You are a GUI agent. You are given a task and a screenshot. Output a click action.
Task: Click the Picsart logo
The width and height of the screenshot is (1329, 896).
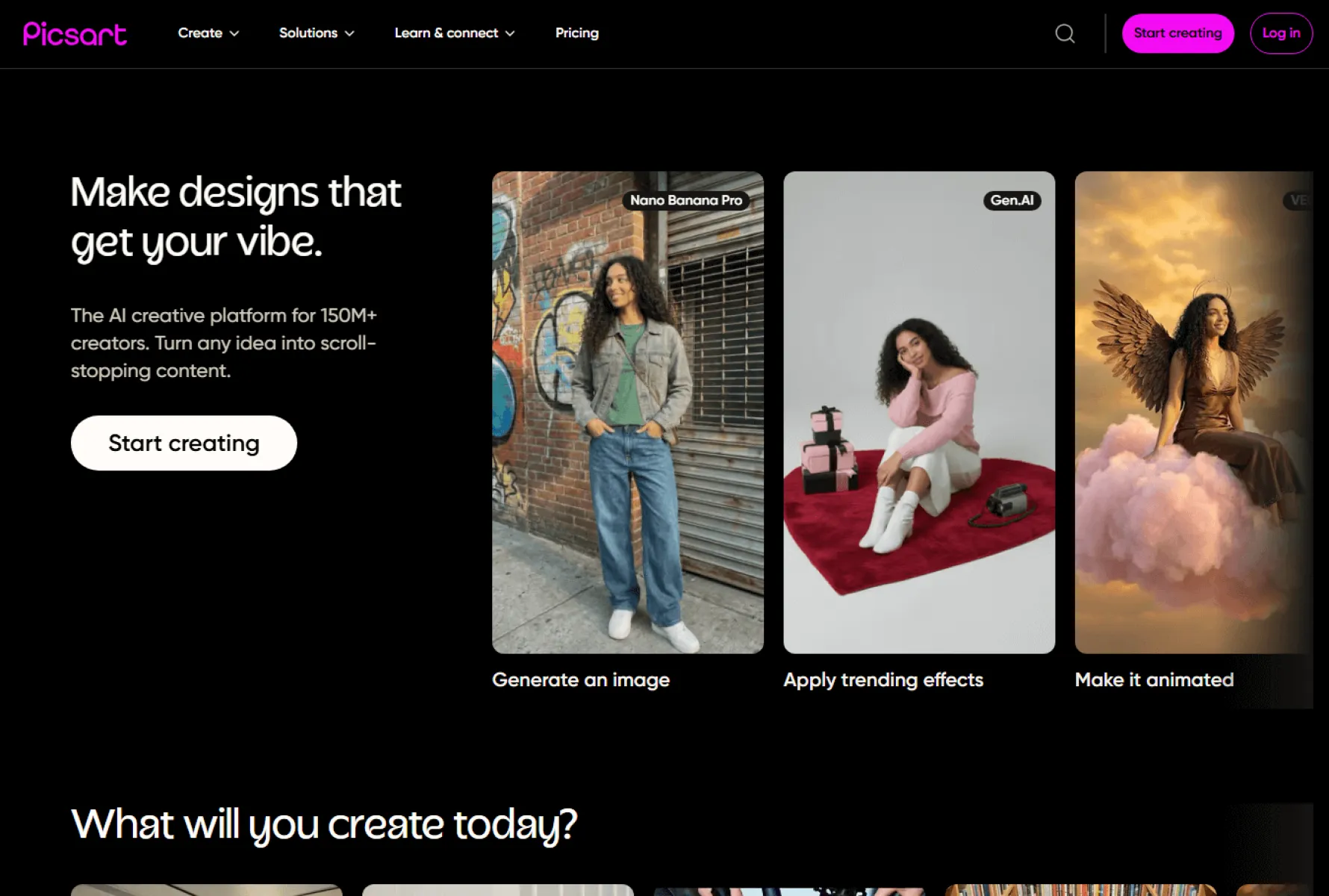(75, 34)
